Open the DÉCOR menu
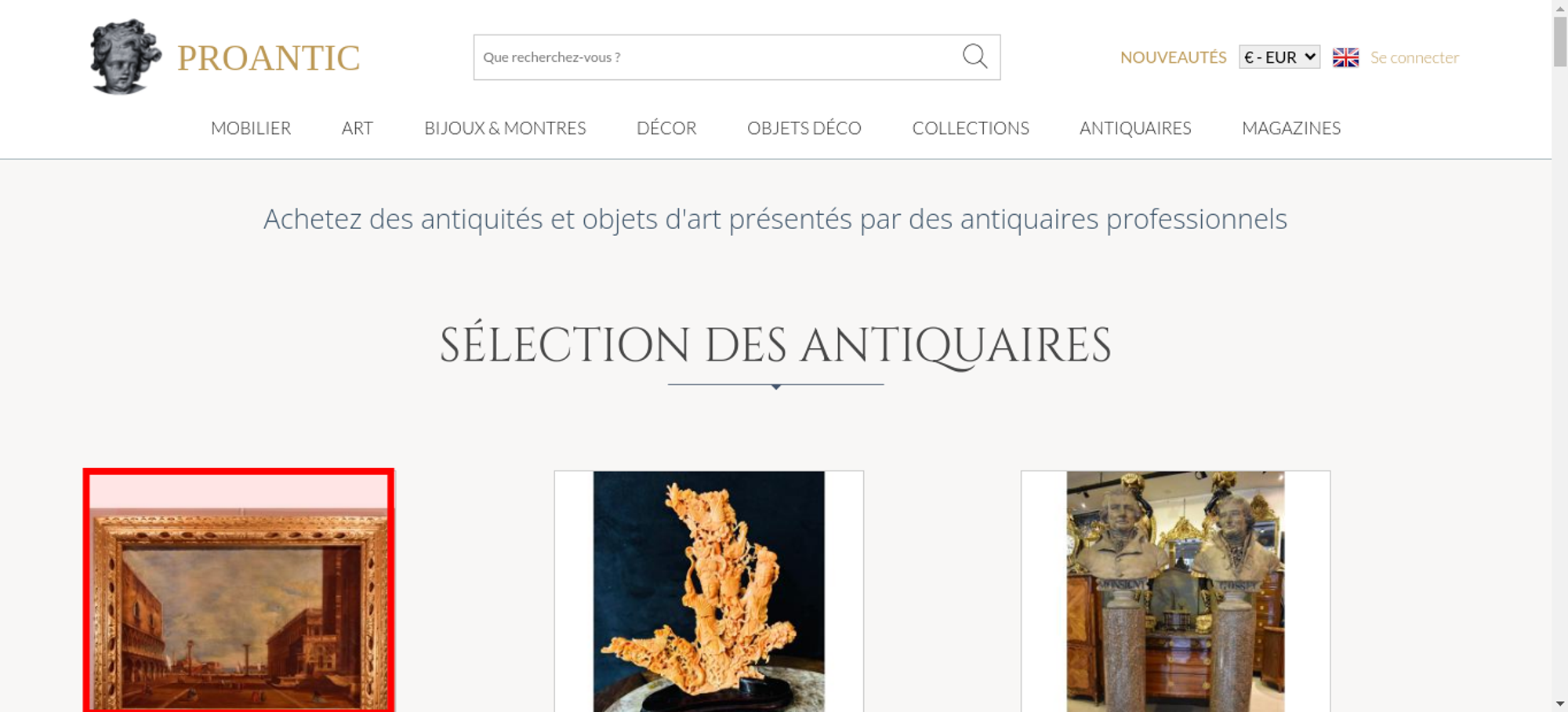 666,128
